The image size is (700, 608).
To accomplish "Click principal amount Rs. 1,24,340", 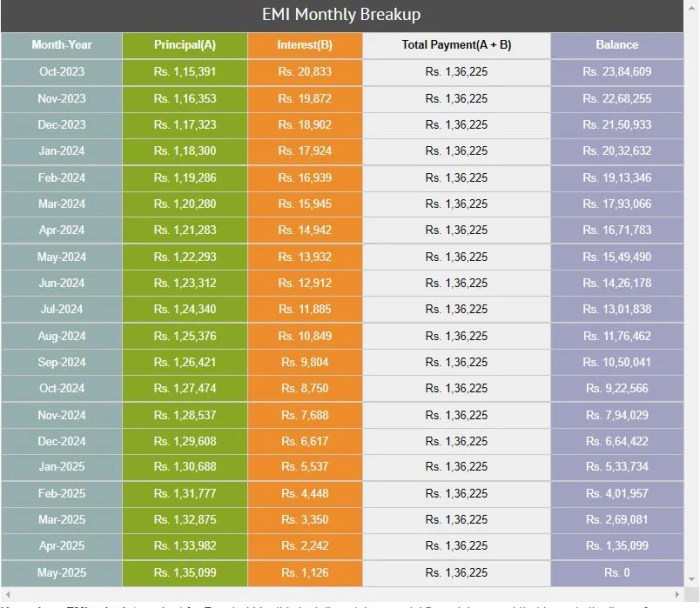I will tap(185, 309).
